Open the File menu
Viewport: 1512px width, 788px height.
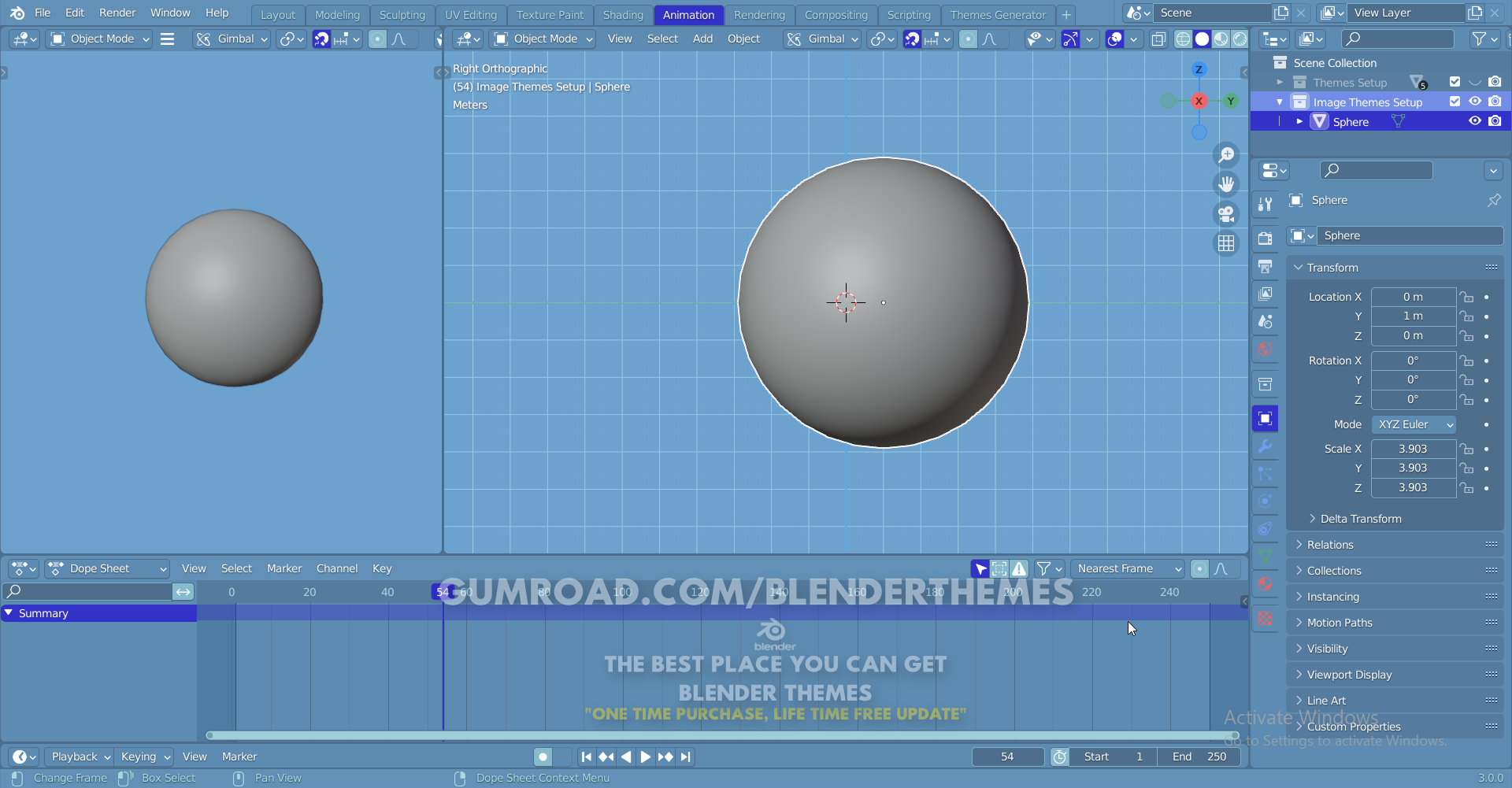tap(43, 13)
